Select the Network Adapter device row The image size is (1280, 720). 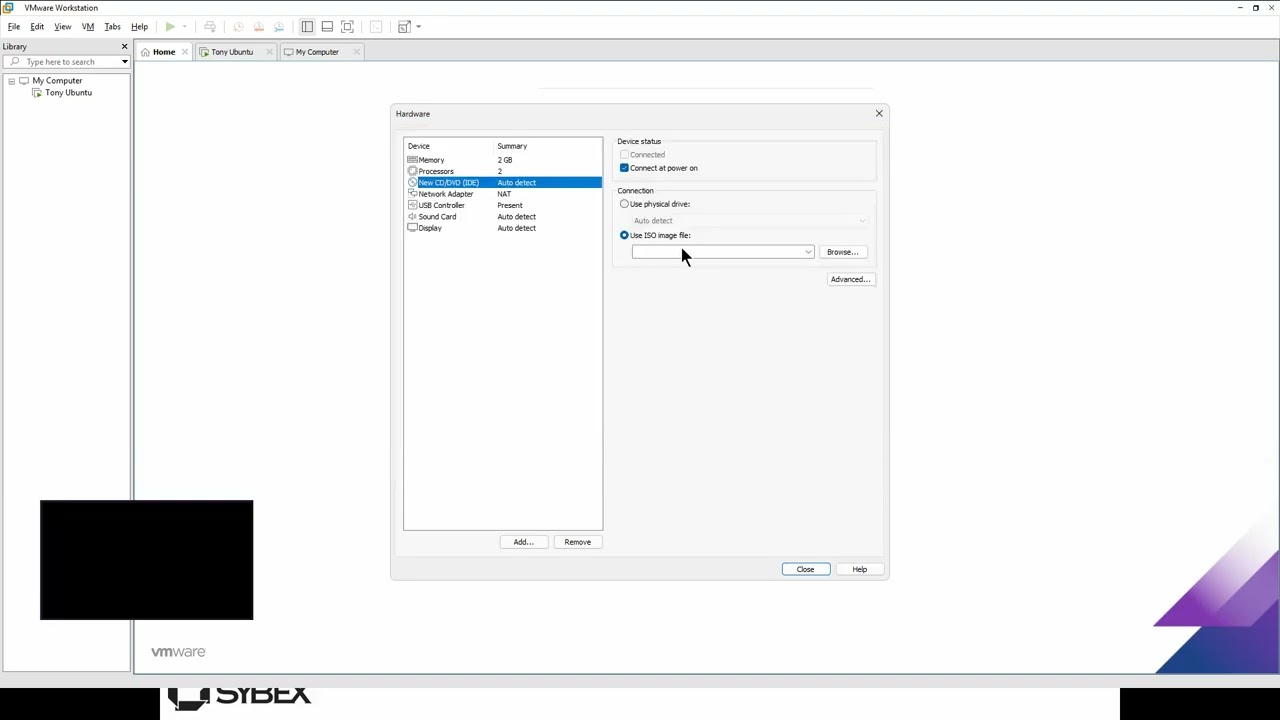[x=503, y=194]
